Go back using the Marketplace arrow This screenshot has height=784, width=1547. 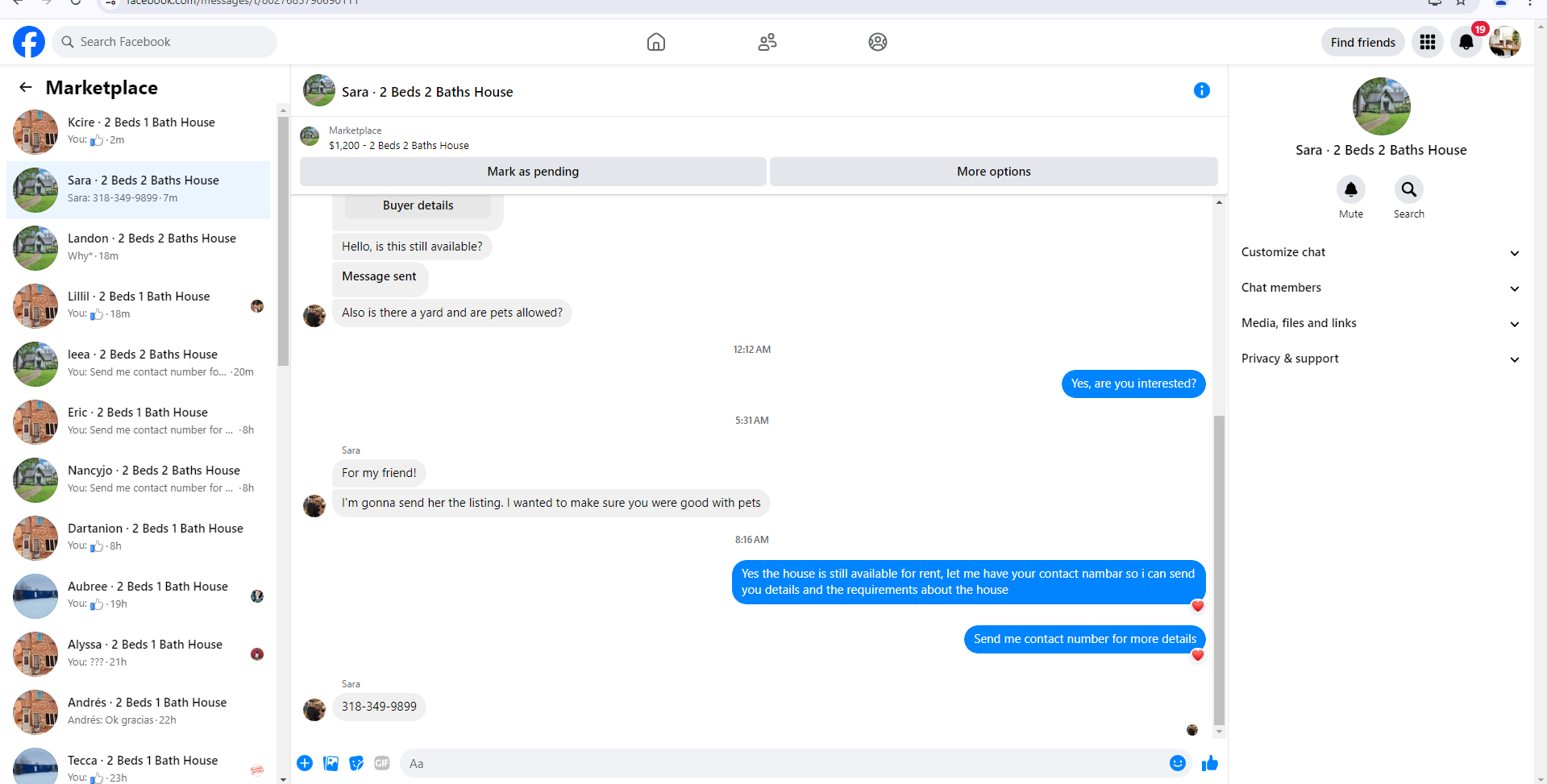(x=26, y=87)
